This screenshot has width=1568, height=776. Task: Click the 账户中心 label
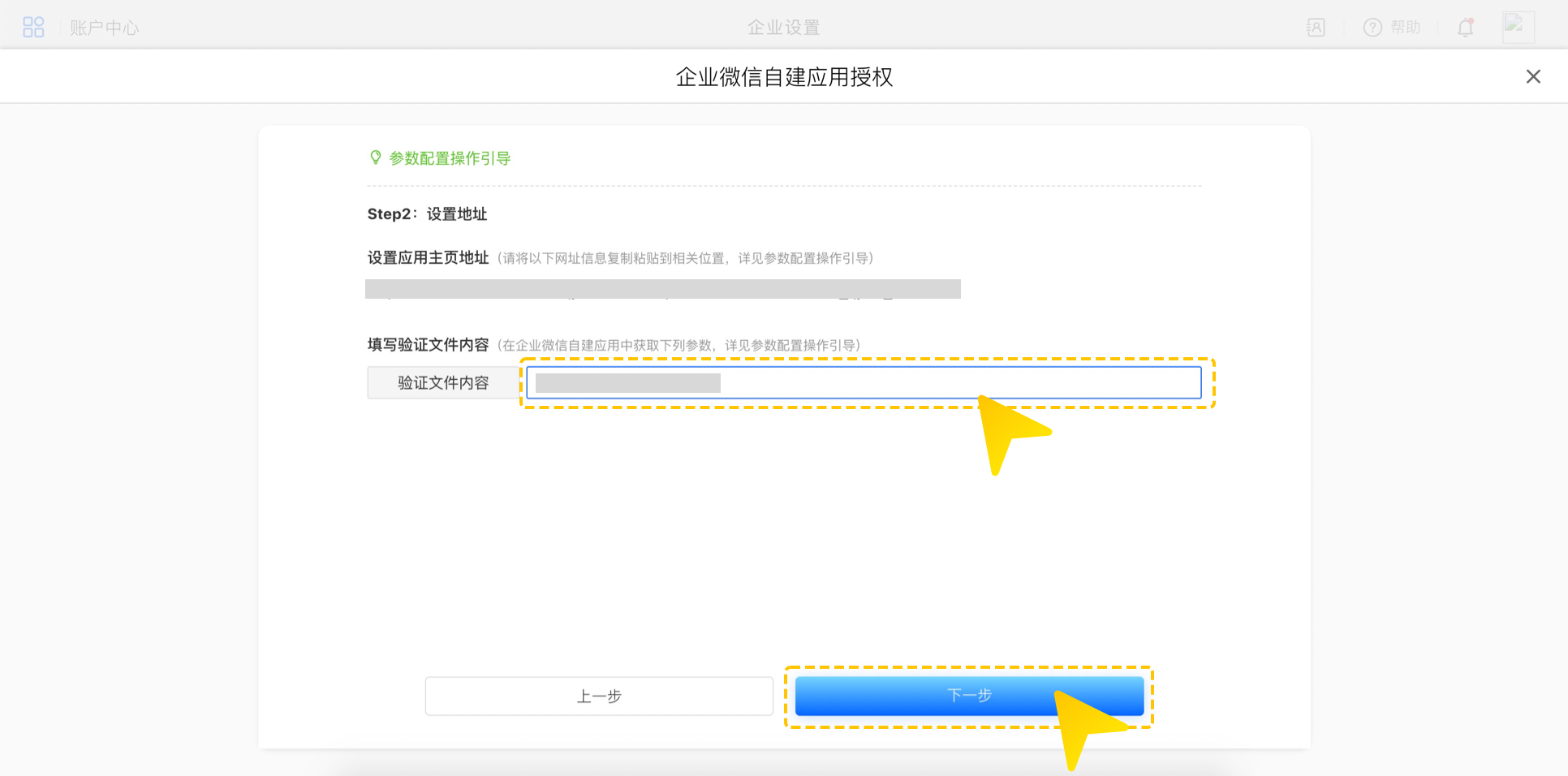pos(105,28)
